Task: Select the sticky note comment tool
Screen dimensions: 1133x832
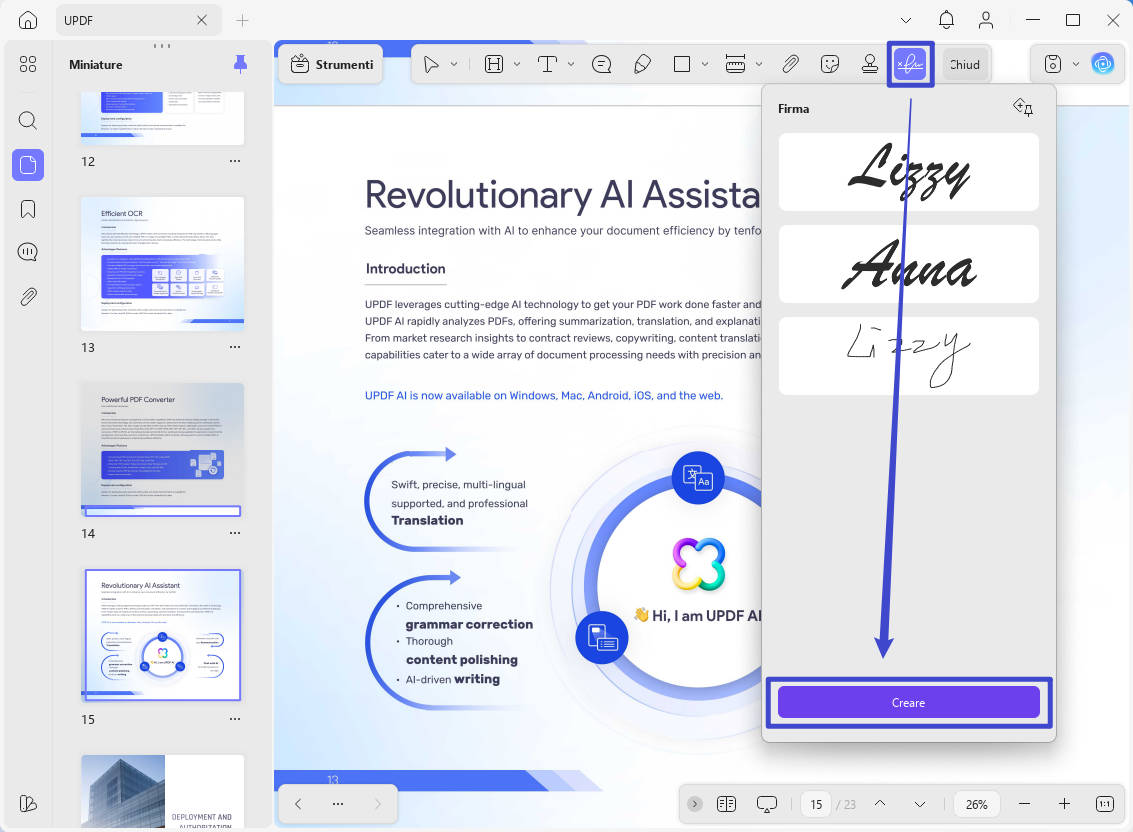Action: pyautogui.click(x=601, y=64)
